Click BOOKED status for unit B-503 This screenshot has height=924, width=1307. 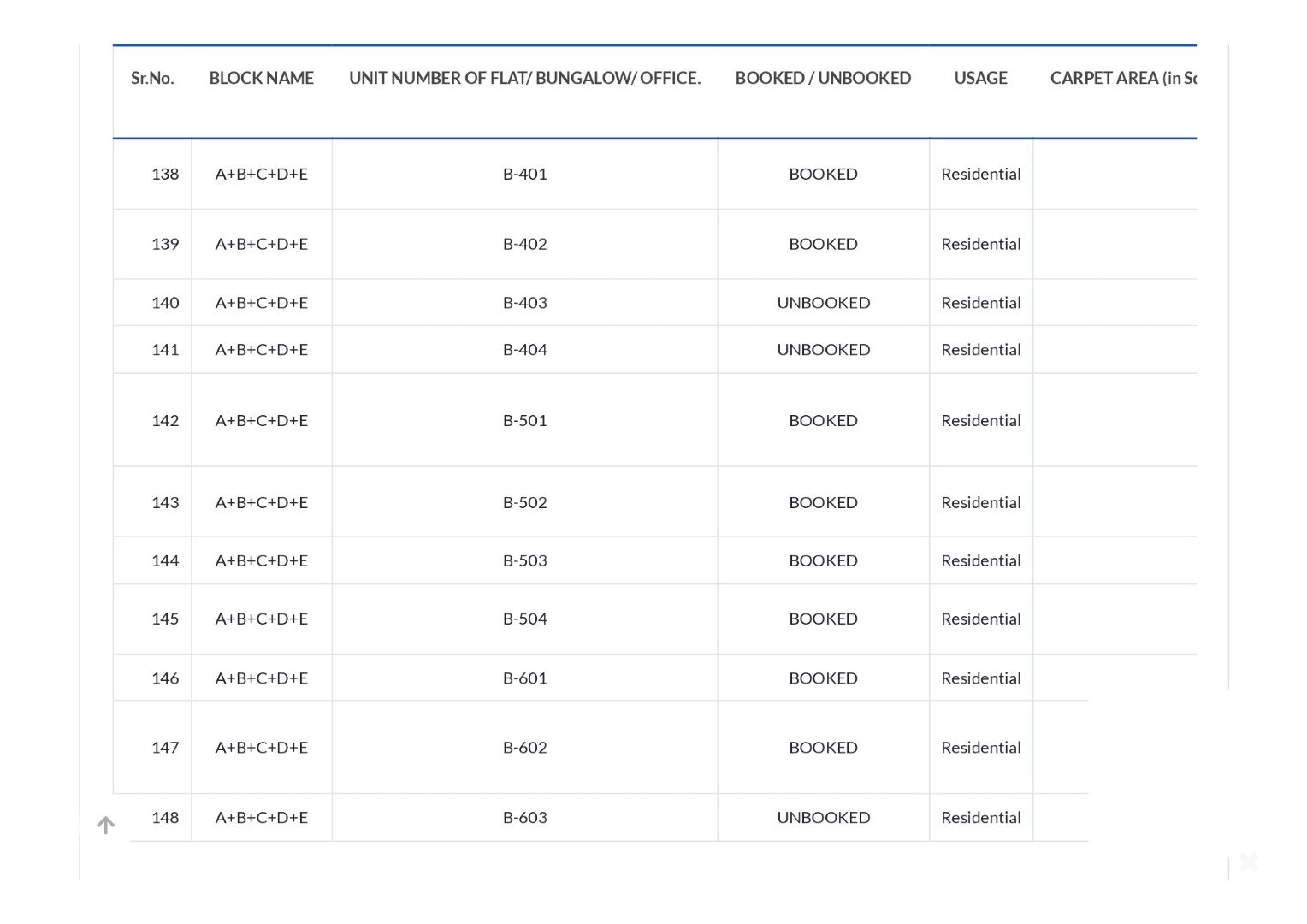823,560
